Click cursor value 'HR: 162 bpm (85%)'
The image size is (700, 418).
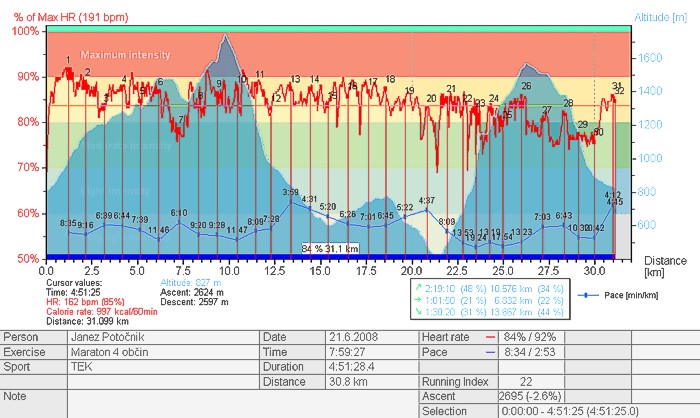[x=85, y=302]
